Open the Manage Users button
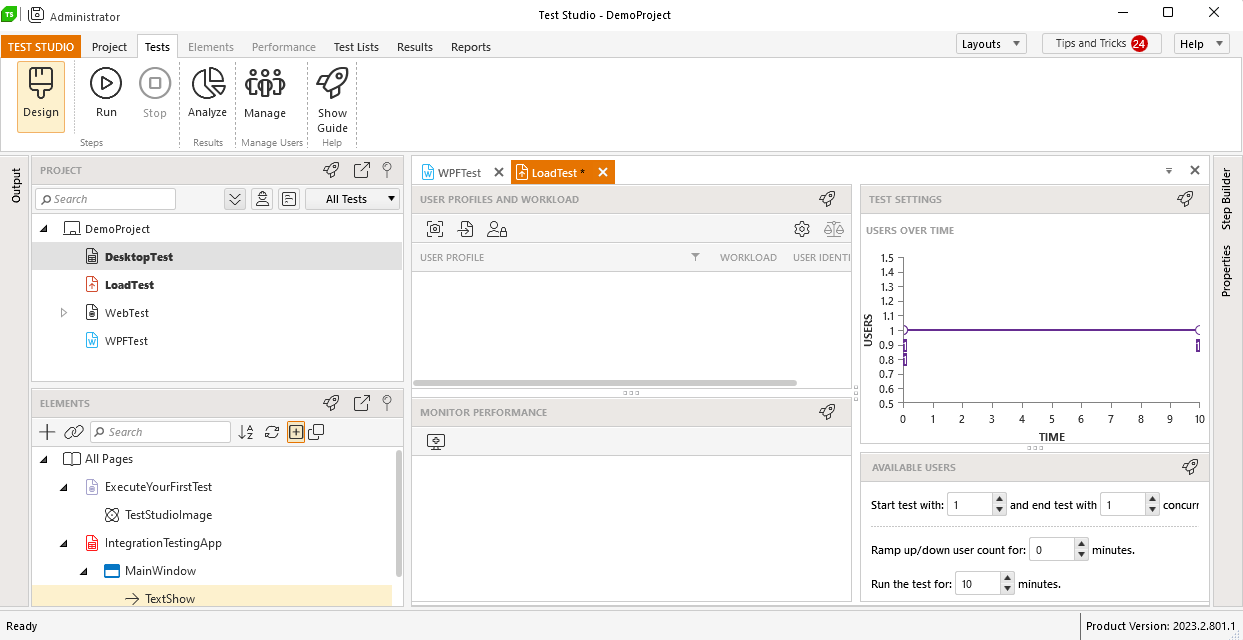1243x640 pixels. pyautogui.click(x=265, y=96)
